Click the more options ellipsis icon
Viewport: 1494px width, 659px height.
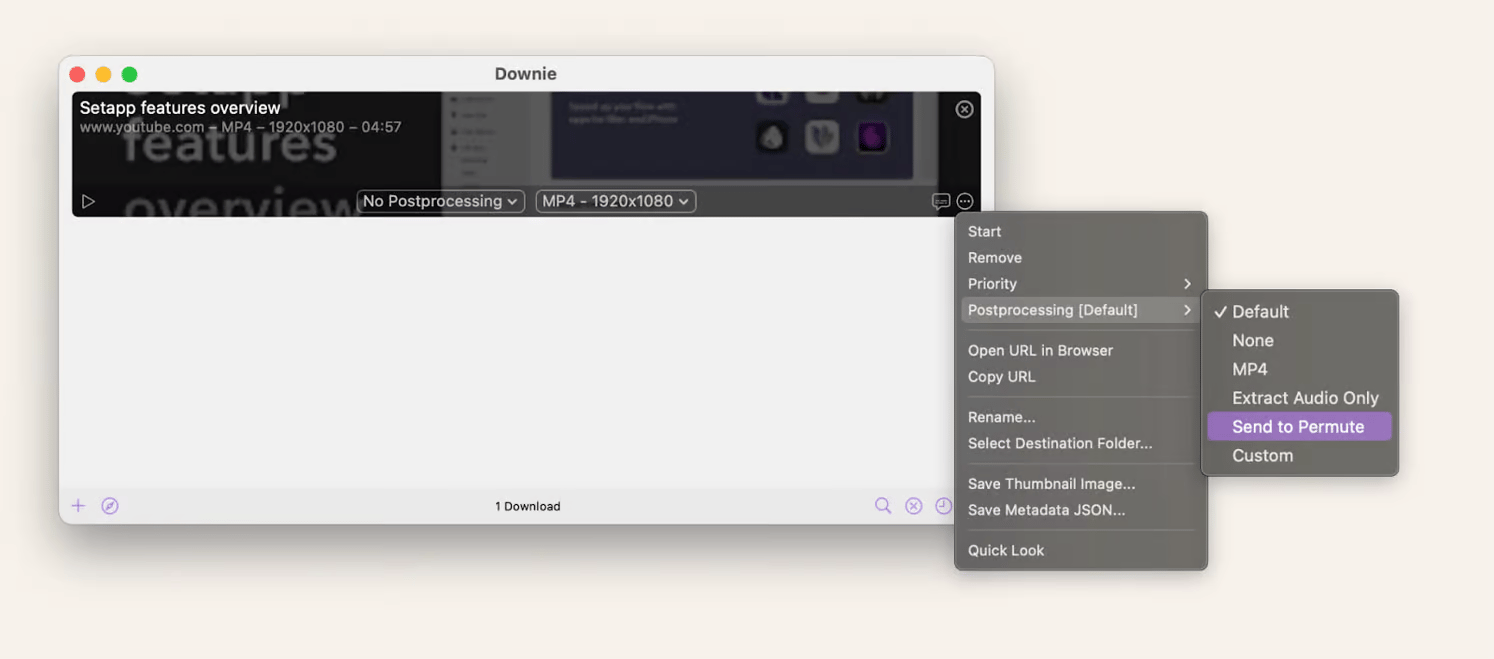point(965,201)
